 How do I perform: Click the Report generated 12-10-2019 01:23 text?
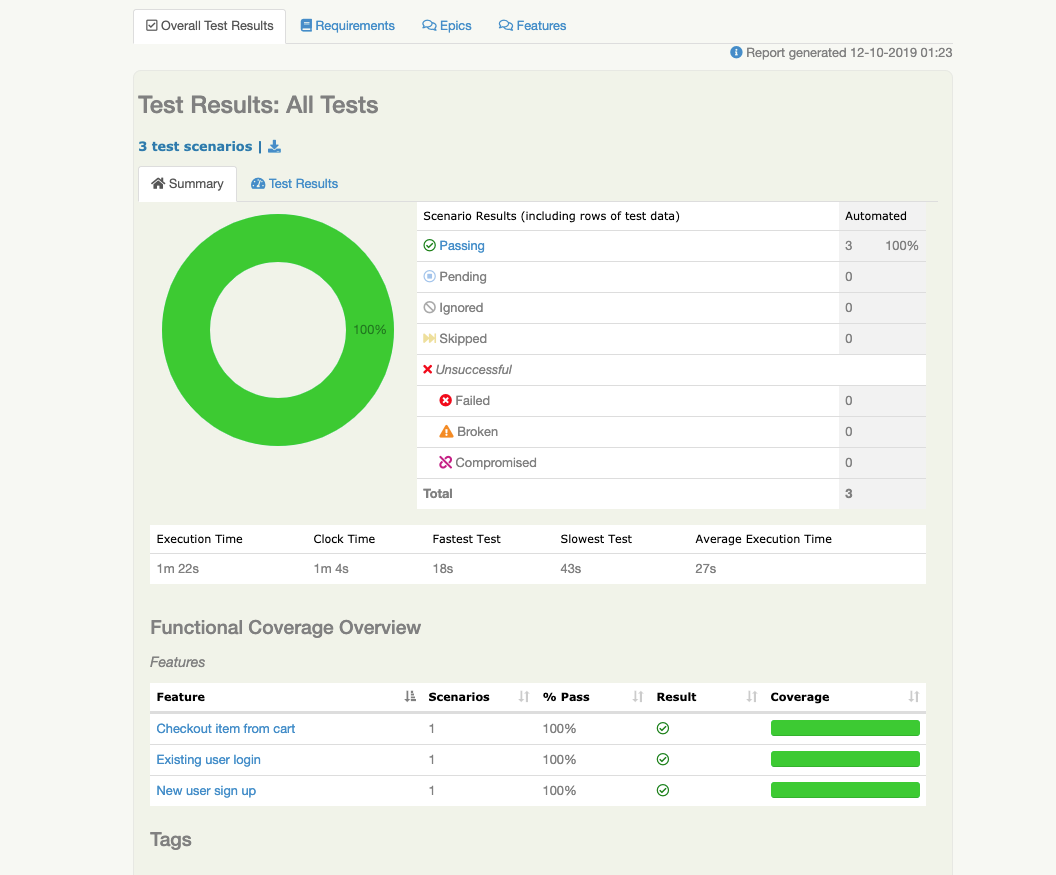[x=849, y=53]
